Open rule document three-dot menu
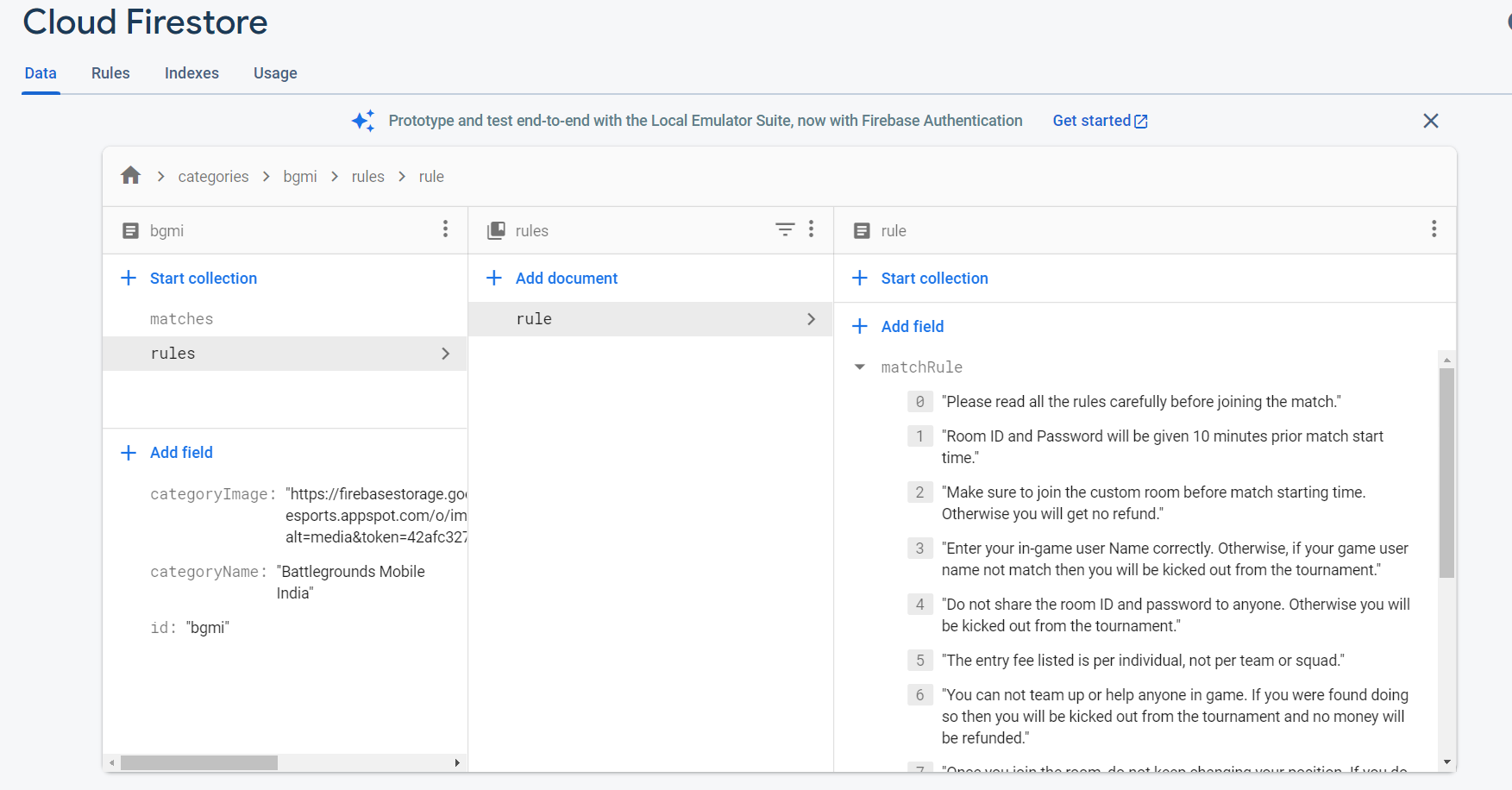The width and height of the screenshot is (1512, 790). point(1434,229)
